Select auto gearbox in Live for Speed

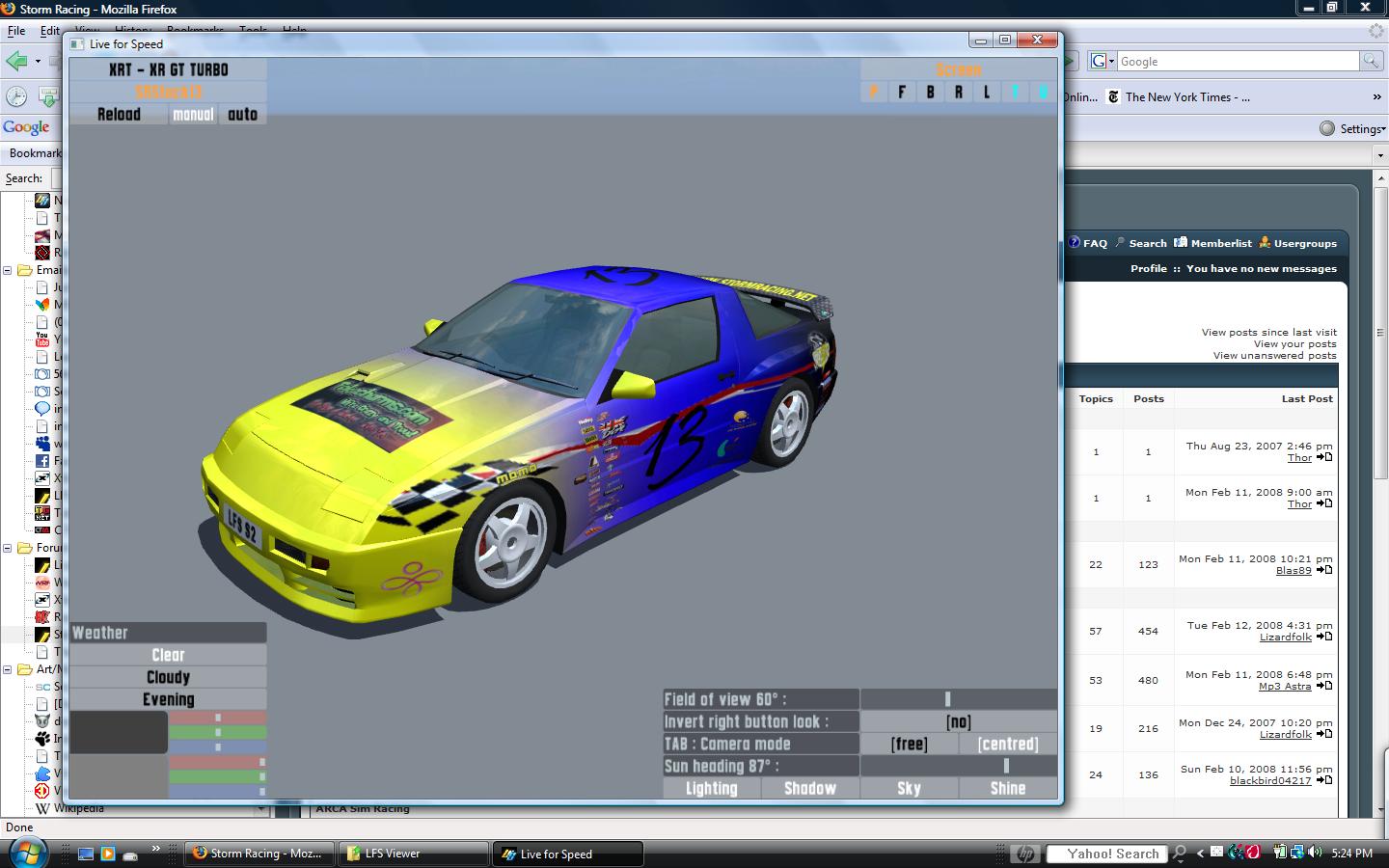[x=242, y=115]
